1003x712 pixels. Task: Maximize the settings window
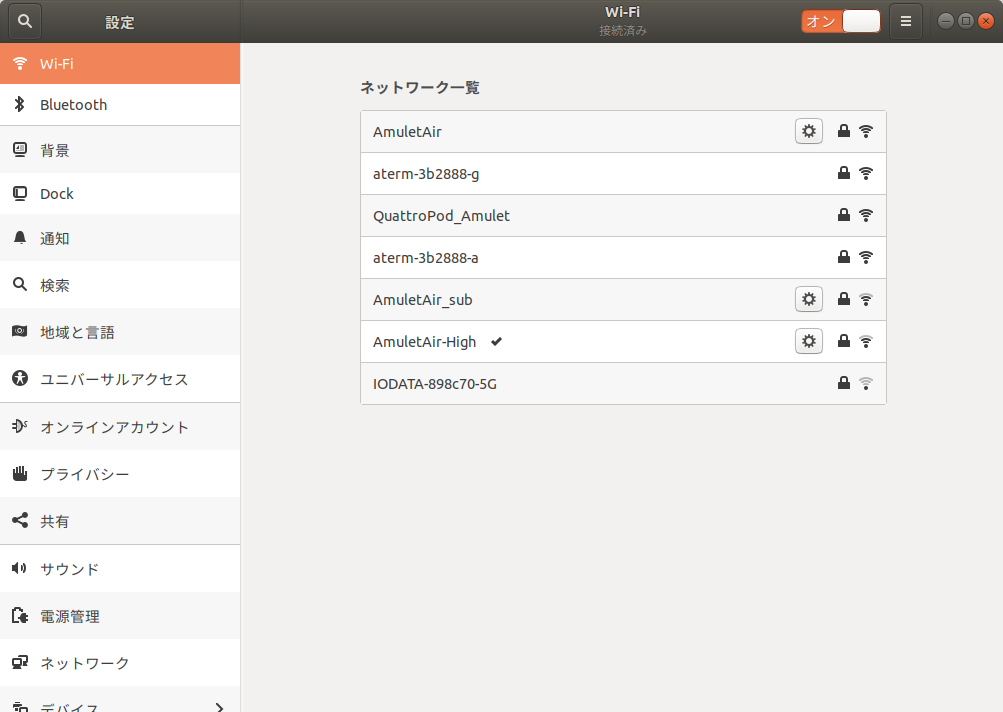tap(966, 21)
